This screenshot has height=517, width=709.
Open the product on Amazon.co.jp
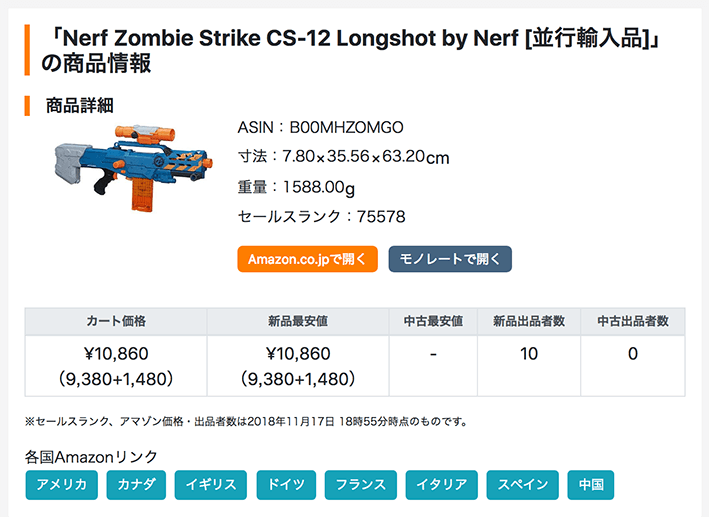pos(307,259)
